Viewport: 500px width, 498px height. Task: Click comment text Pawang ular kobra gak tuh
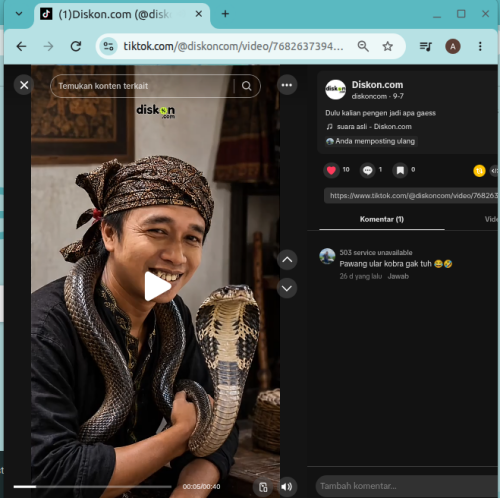[x=396, y=264]
